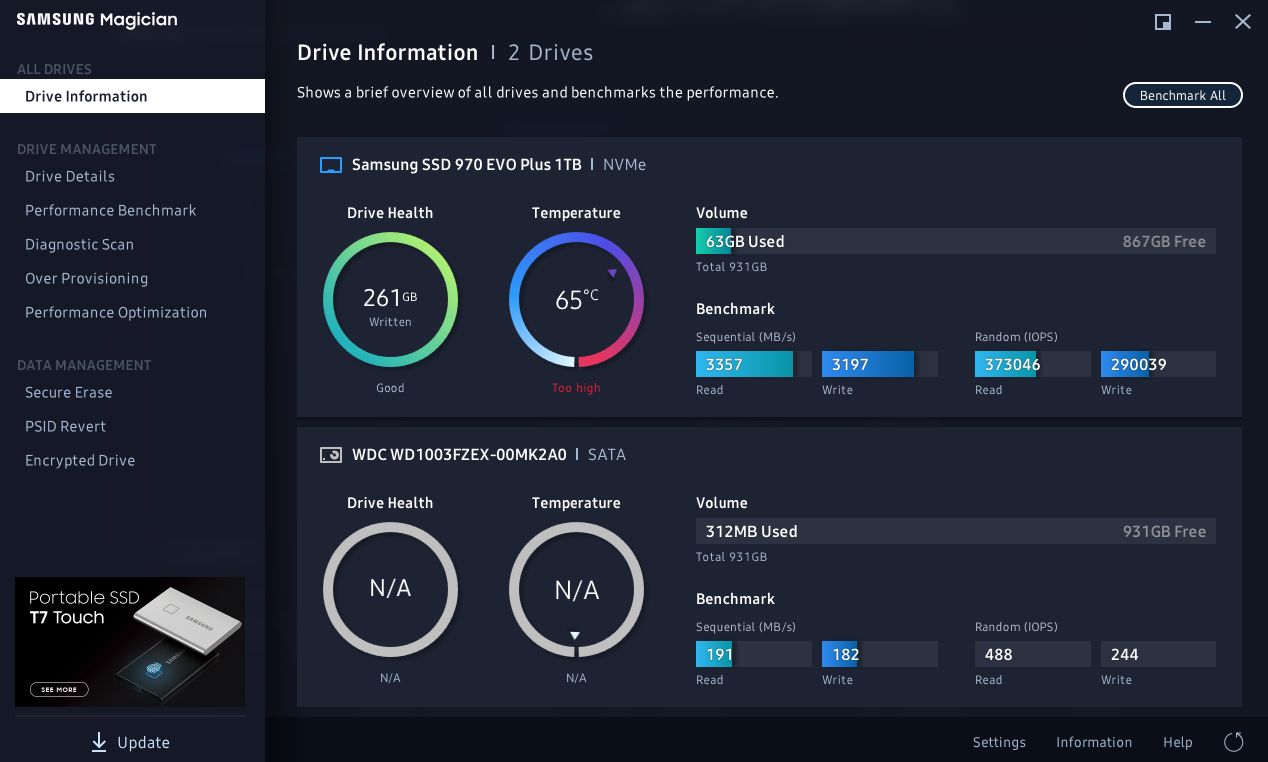Open Performance Optimization
The width and height of the screenshot is (1268, 762).
(116, 312)
